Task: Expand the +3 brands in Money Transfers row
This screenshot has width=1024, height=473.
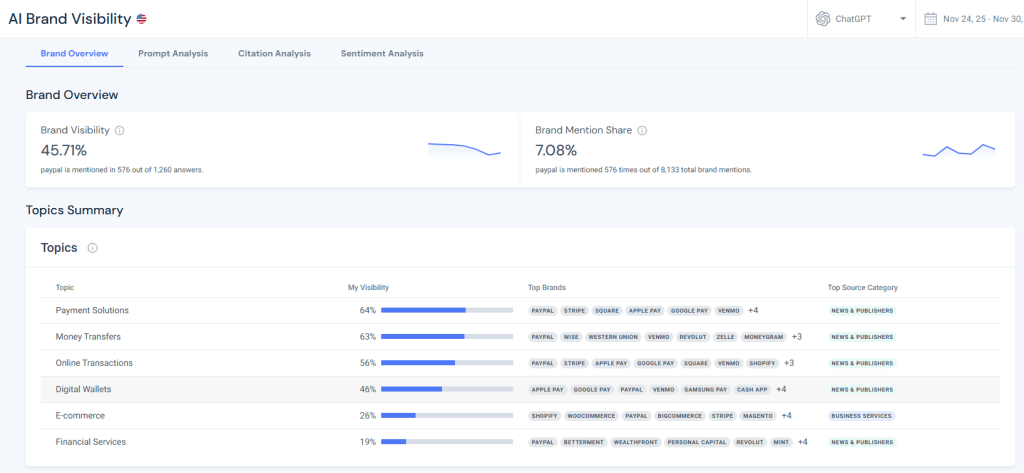Action: pyautogui.click(x=797, y=337)
